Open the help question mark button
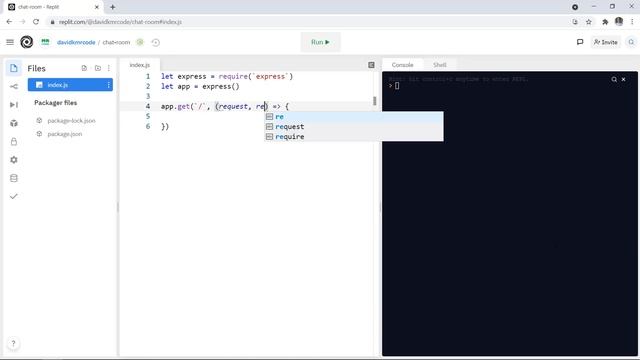Viewport: 640px width, 360px height. coord(13,343)
